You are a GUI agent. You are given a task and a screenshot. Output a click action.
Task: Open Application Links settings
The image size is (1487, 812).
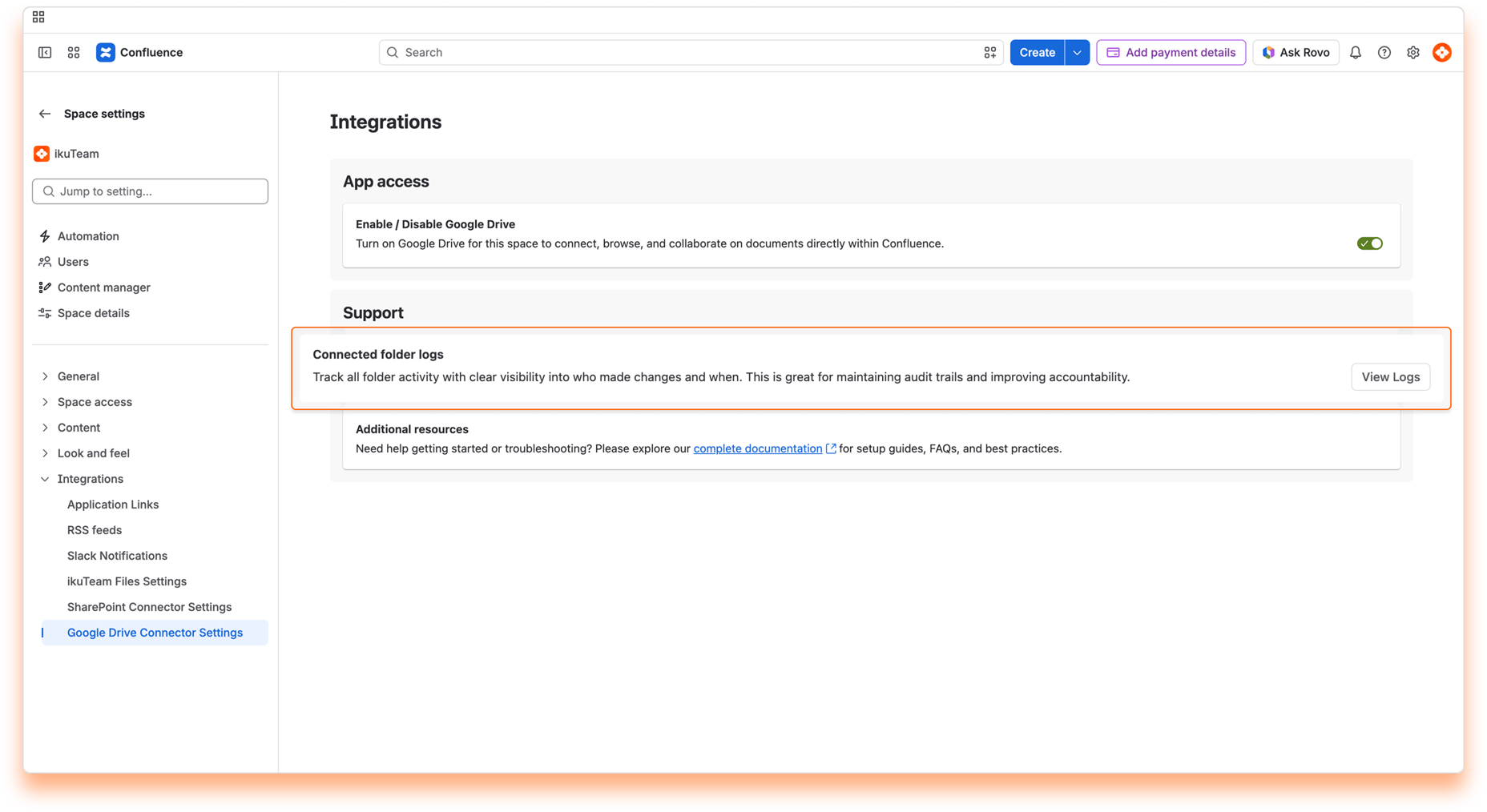(x=113, y=504)
